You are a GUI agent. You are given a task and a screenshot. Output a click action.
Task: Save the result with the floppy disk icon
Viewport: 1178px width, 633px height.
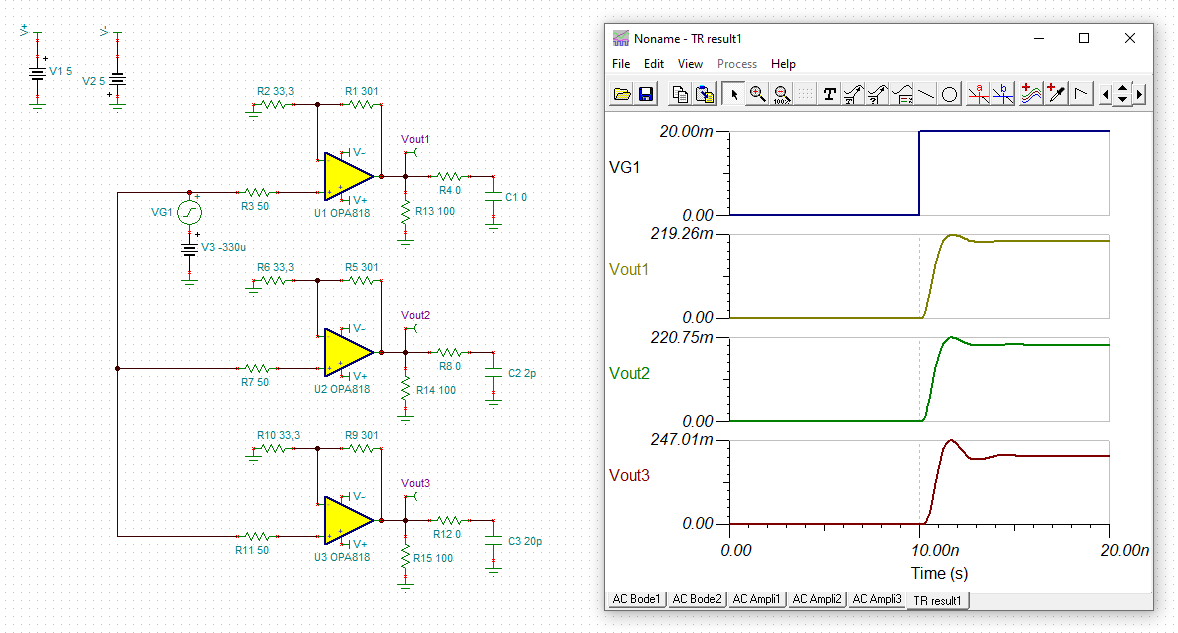tap(645, 94)
